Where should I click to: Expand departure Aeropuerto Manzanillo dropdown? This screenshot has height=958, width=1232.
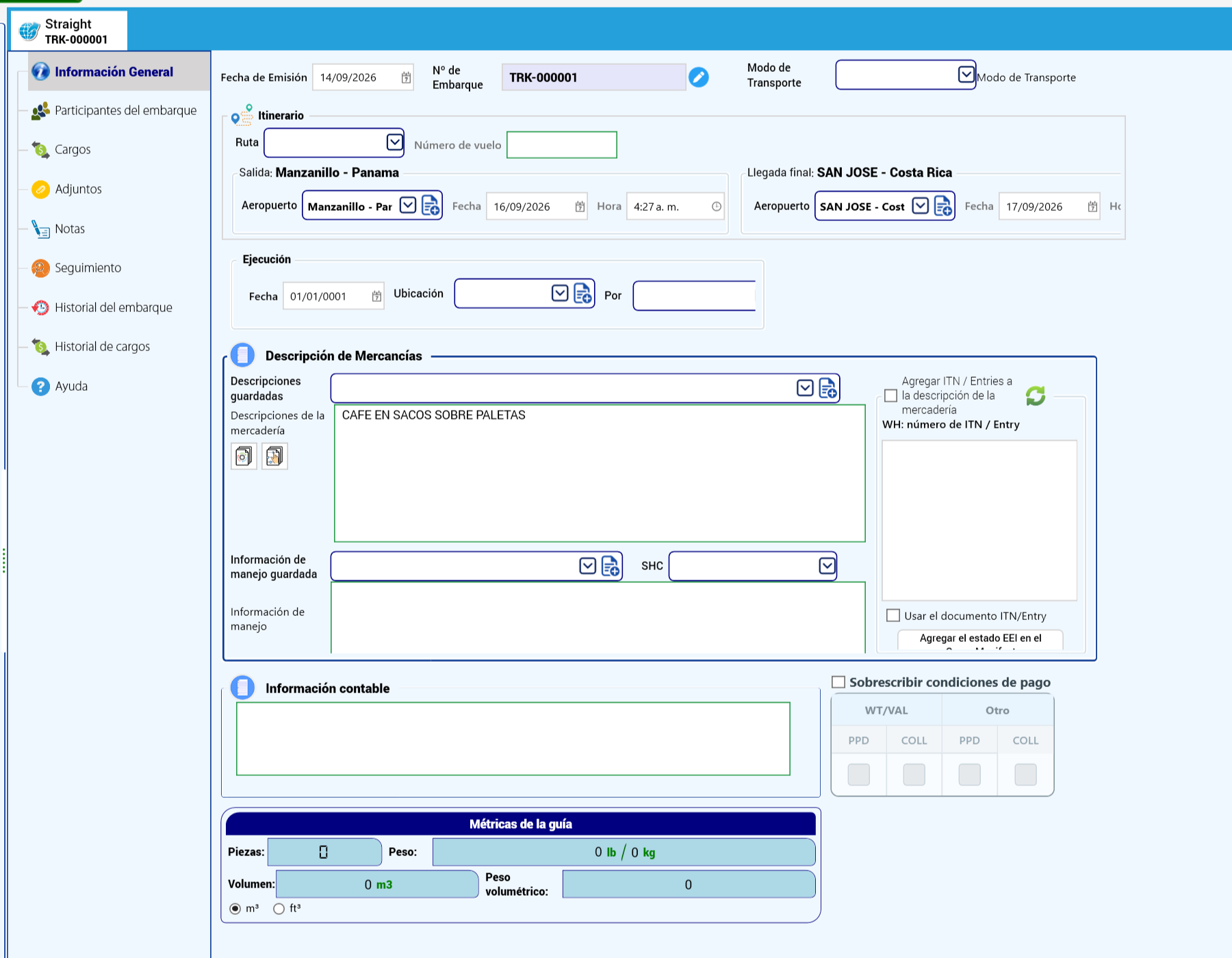[x=408, y=205]
